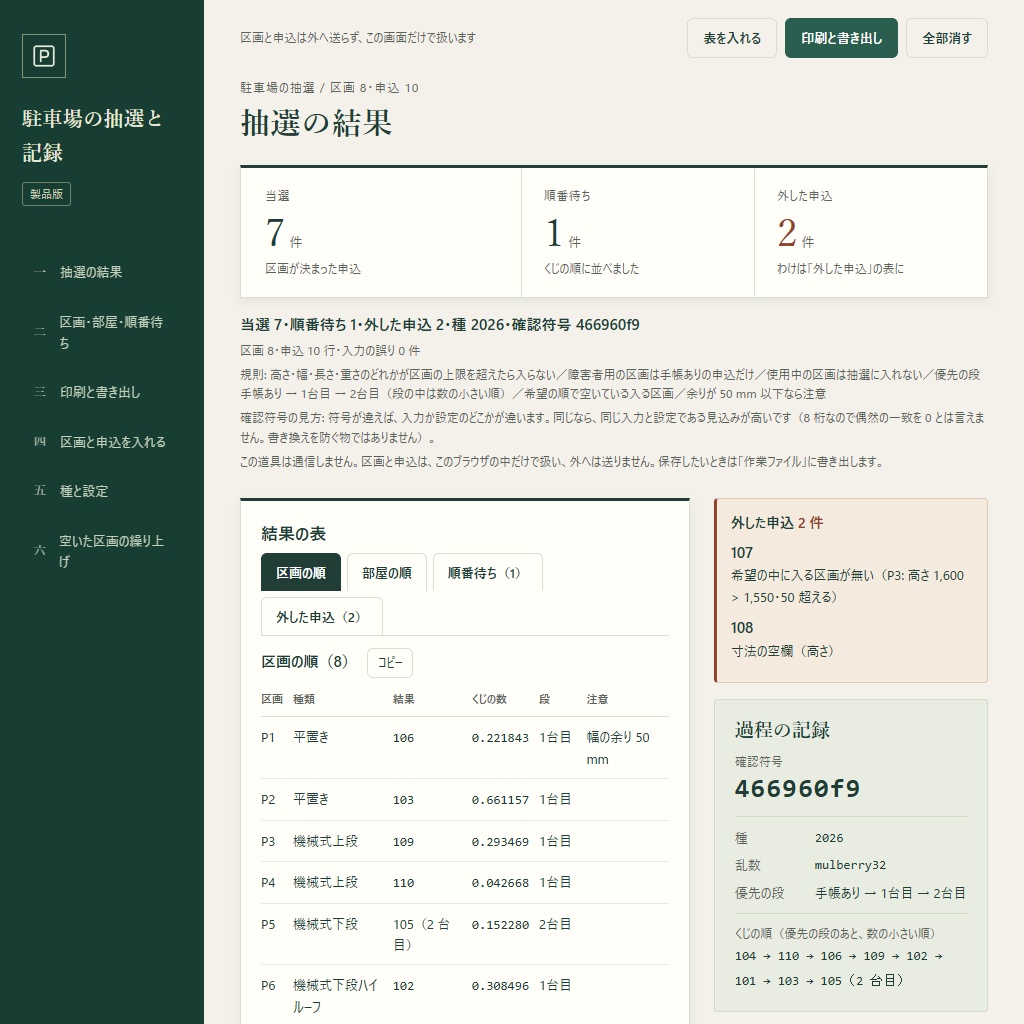Click the 印刷と書き出し button at top
Viewport: 1024px width, 1024px height.
point(841,39)
